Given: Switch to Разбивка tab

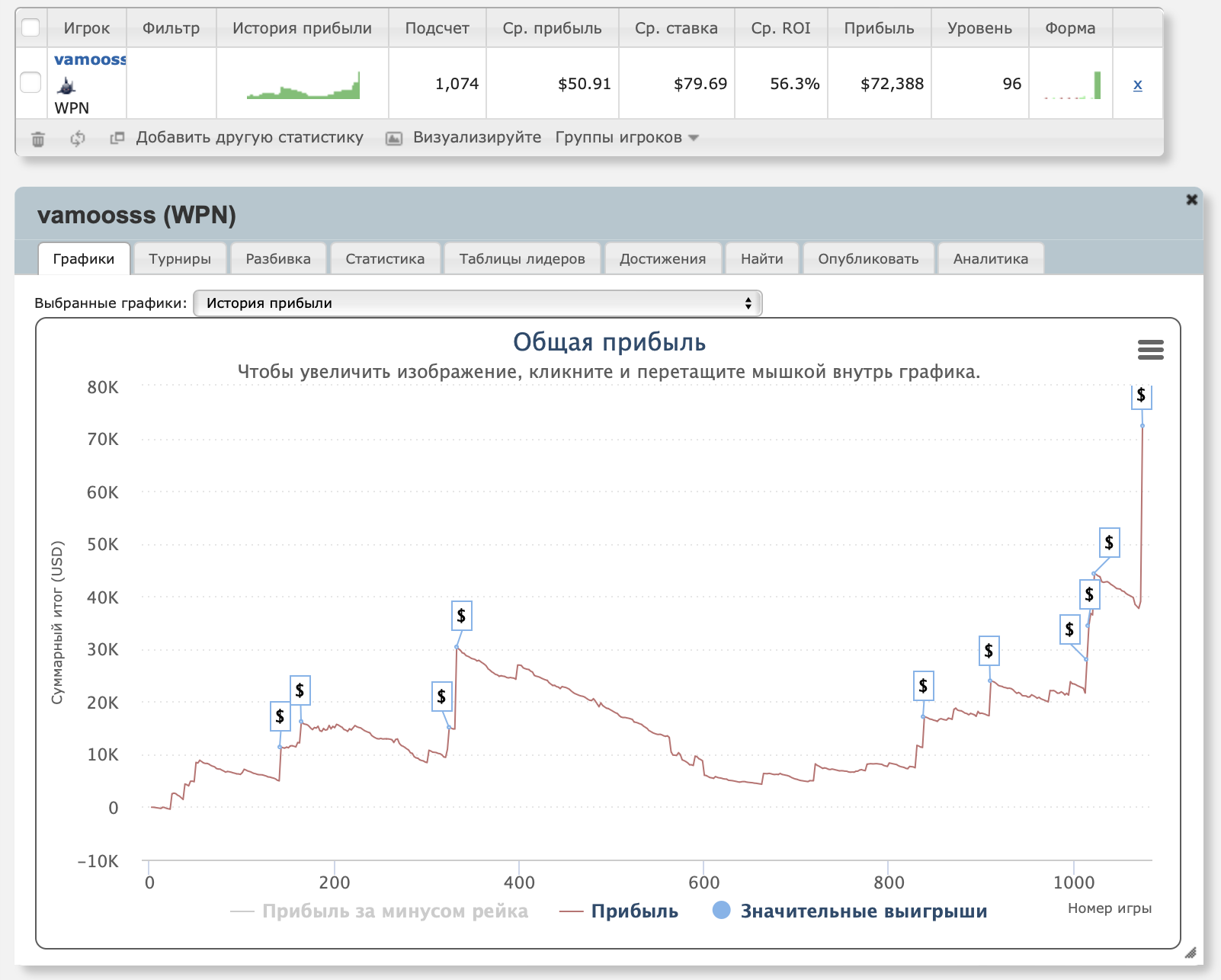Looking at the screenshot, I should pyautogui.click(x=278, y=258).
